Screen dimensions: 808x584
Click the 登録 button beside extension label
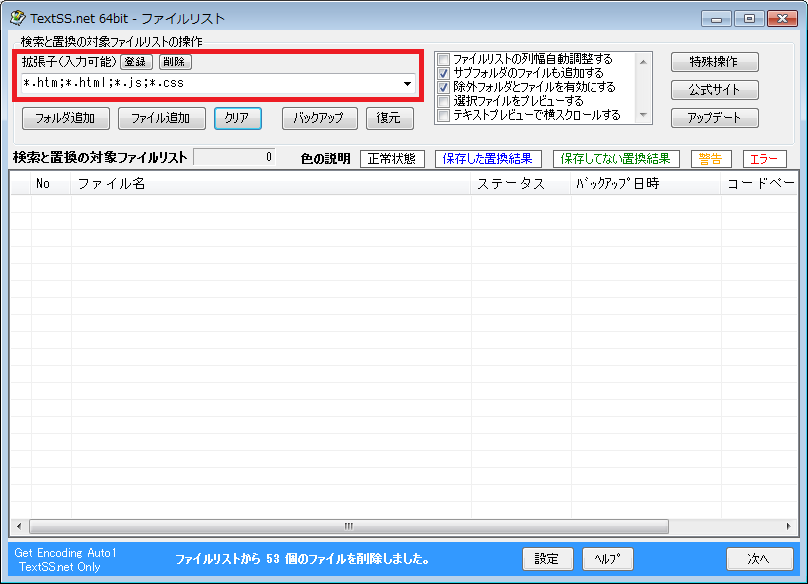pos(136,62)
